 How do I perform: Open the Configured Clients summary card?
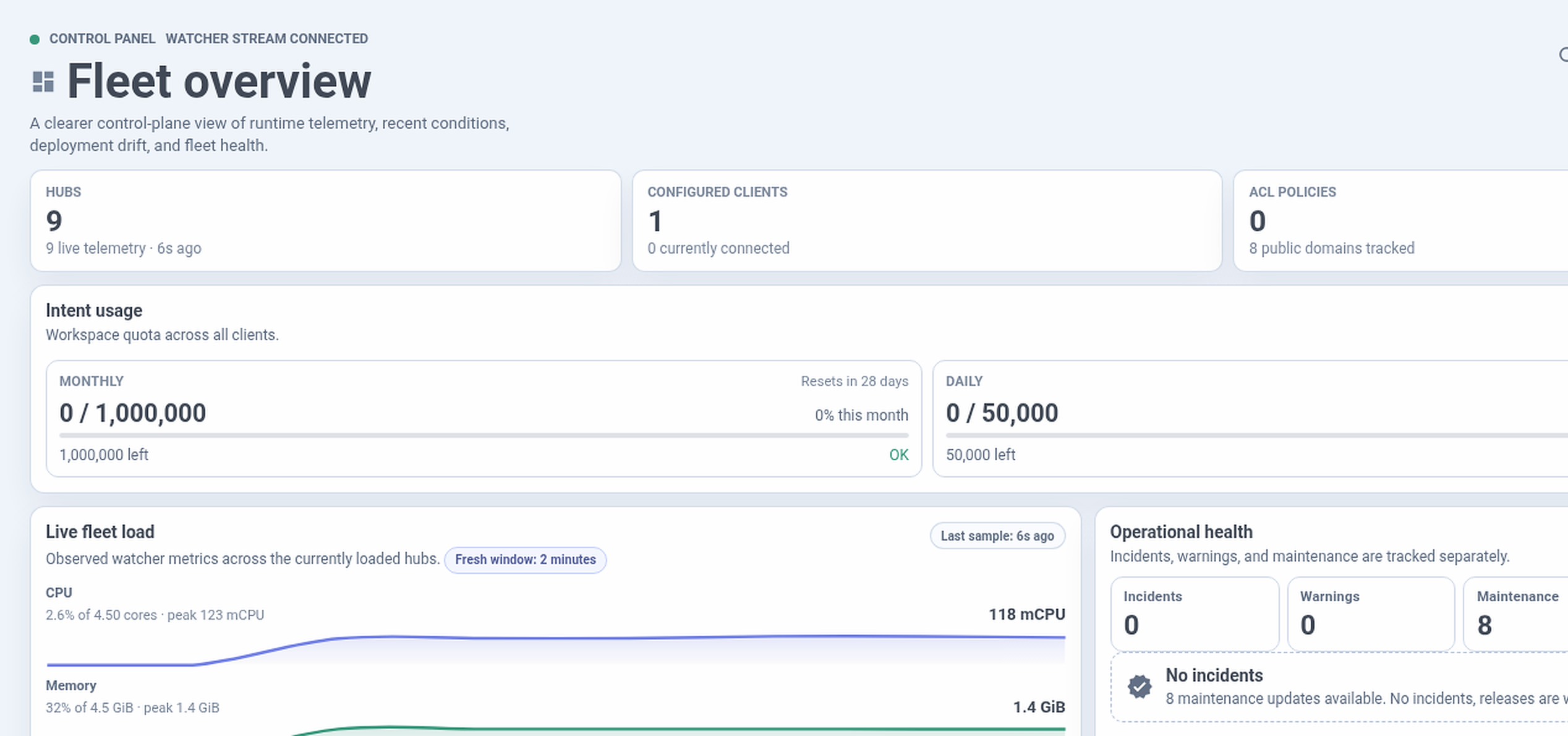[x=927, y=221]
